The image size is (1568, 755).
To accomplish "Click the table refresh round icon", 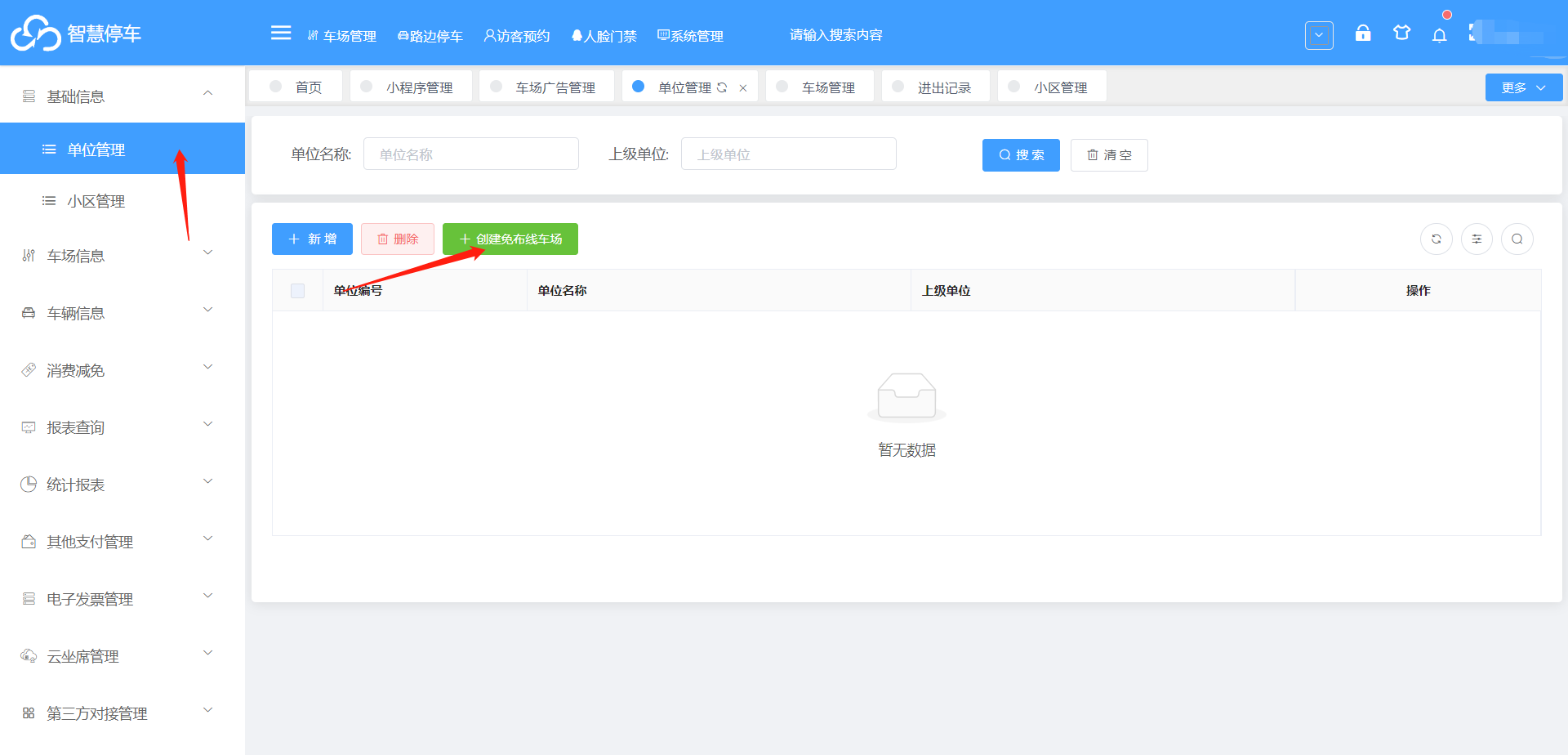I will point(1437,239).
